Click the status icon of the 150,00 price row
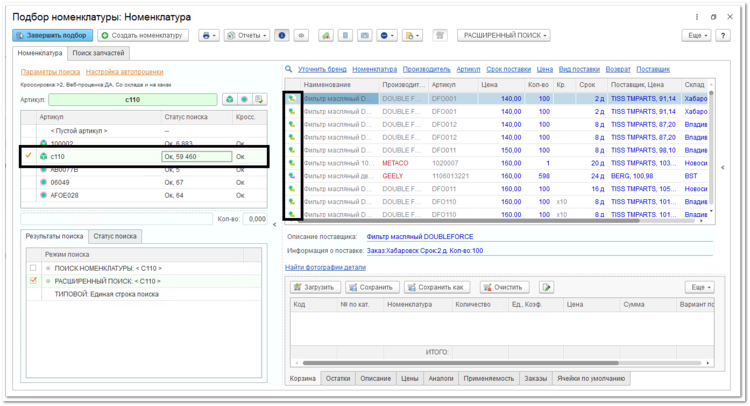The height and width of the screenshot is (406, 750). pyautogui.click(x=291, y=150)
